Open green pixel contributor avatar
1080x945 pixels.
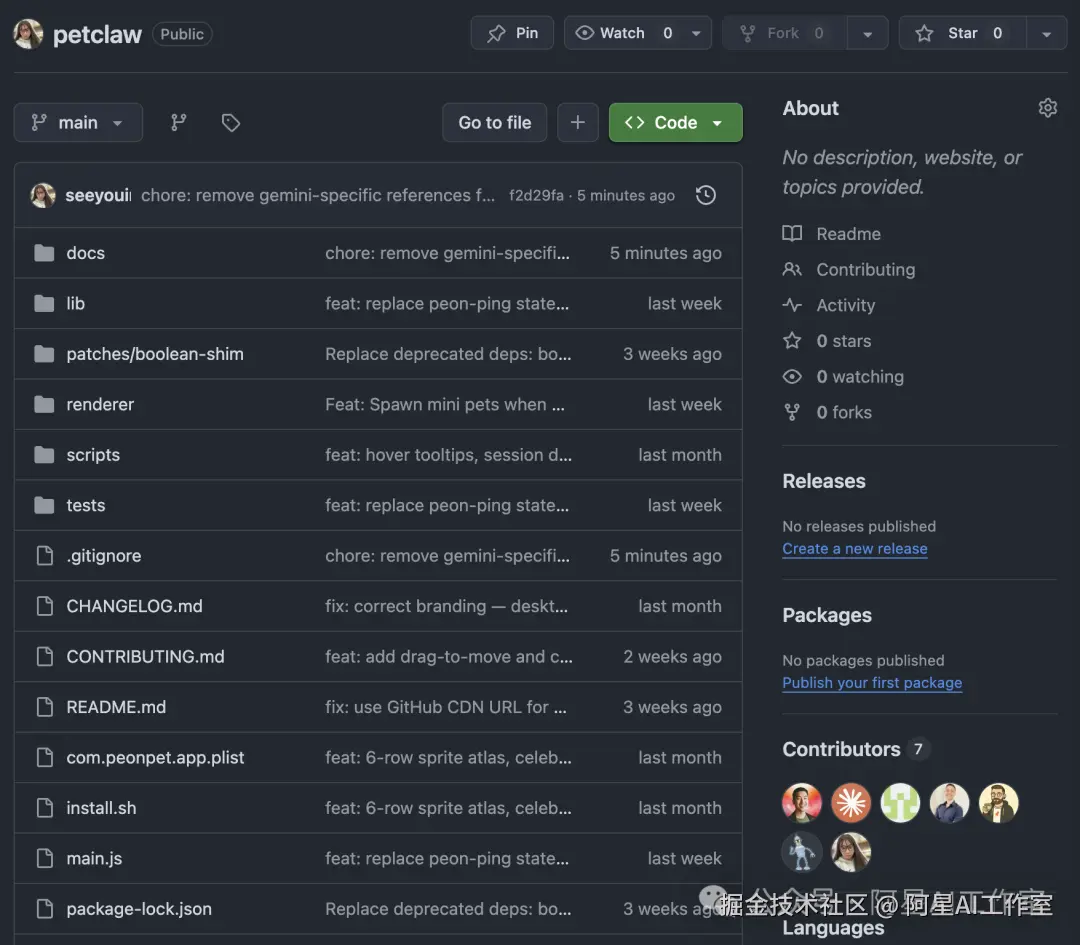point(900,802)
